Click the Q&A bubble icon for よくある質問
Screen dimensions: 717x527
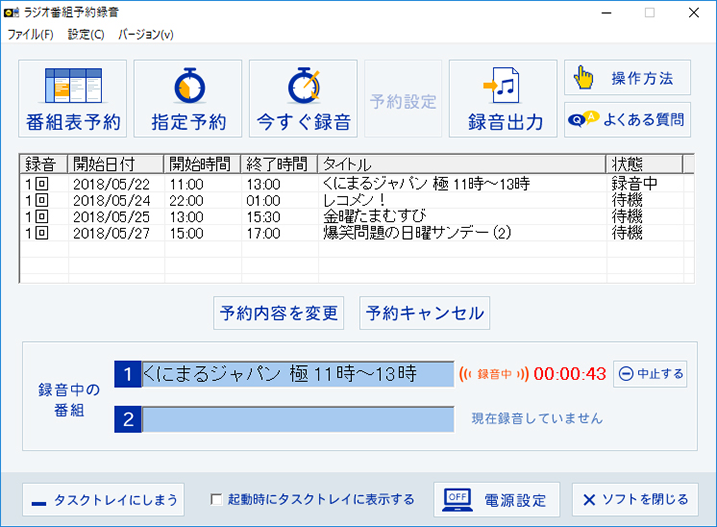coord(583,119)
